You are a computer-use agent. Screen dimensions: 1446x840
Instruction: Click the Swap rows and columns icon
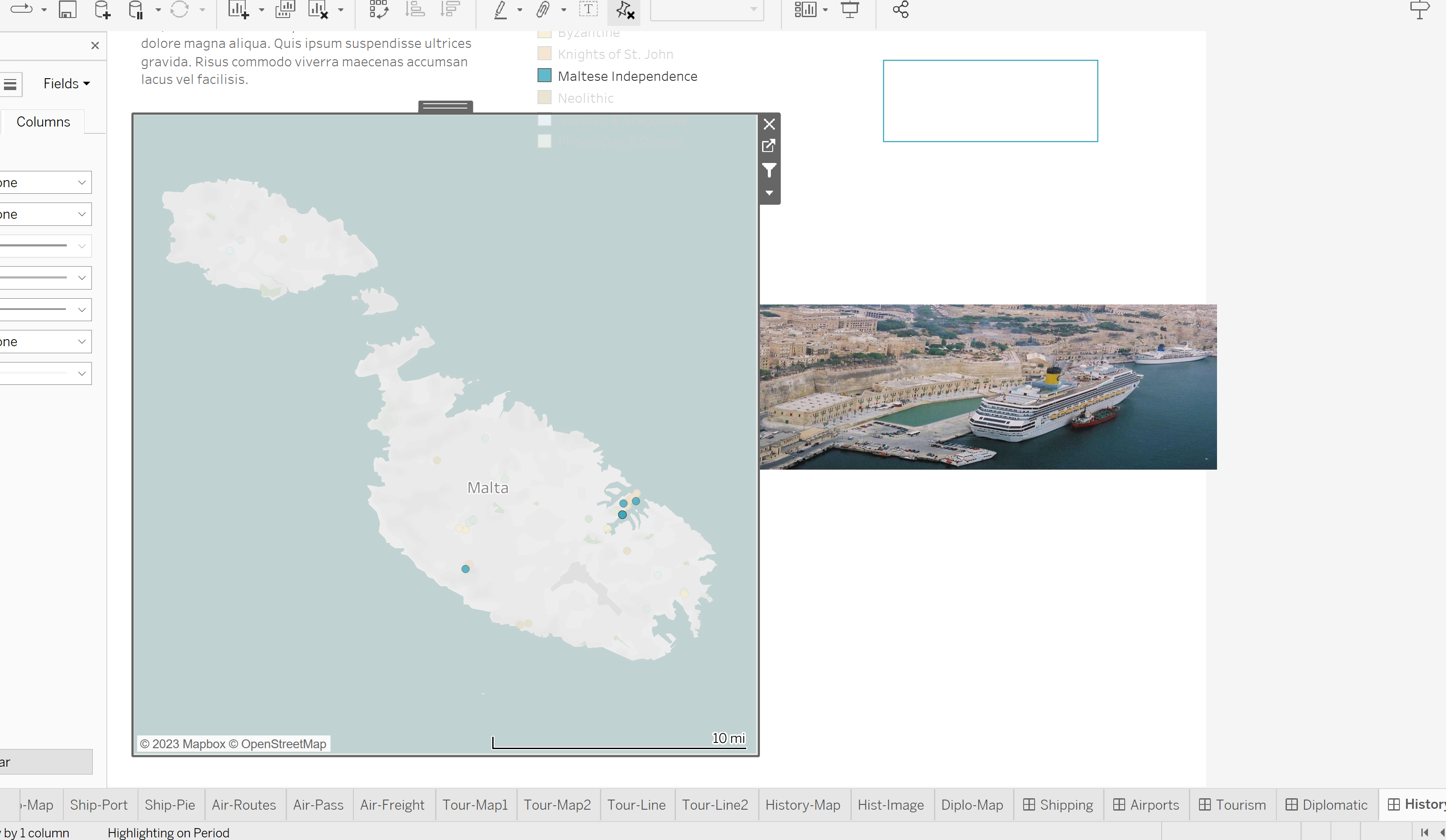(x=378, y=10)
